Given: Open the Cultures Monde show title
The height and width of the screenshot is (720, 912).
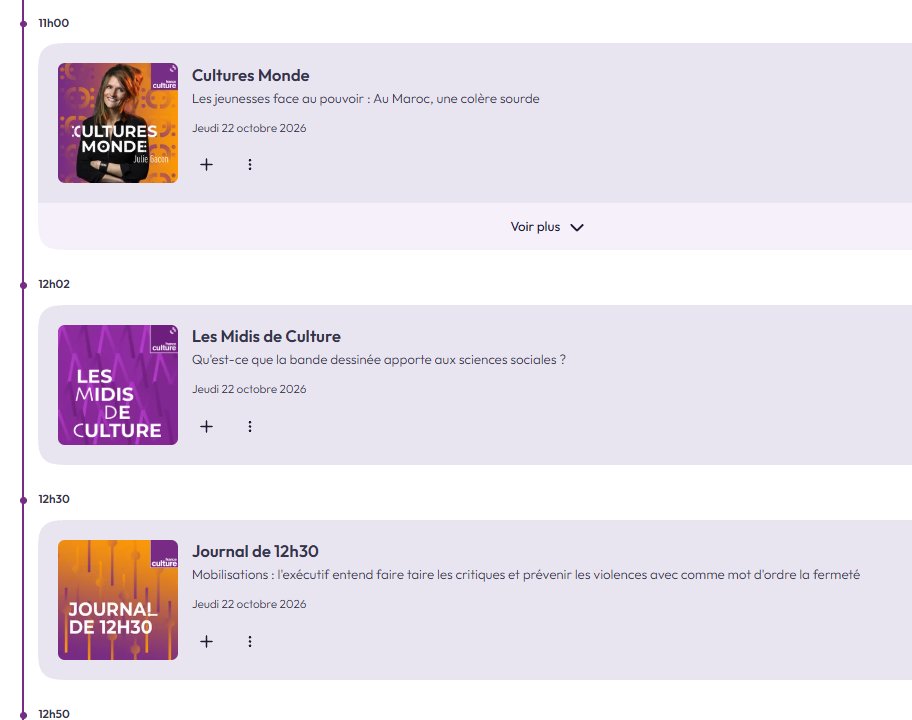Looking at the screenshot, I should (x=251, y=76).
